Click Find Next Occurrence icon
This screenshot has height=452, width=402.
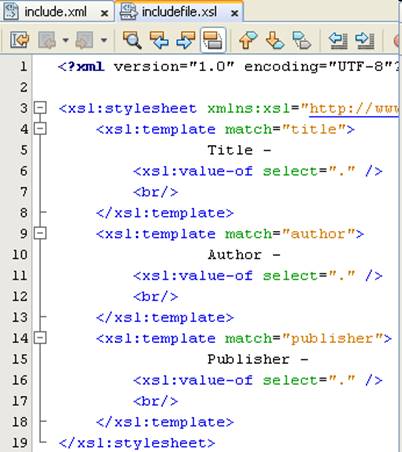click(x=186, y=40)
